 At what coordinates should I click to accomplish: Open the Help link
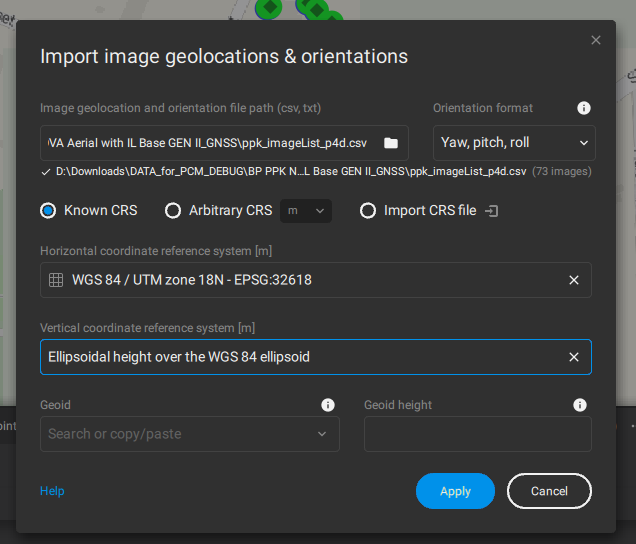[x=52, y=491]
